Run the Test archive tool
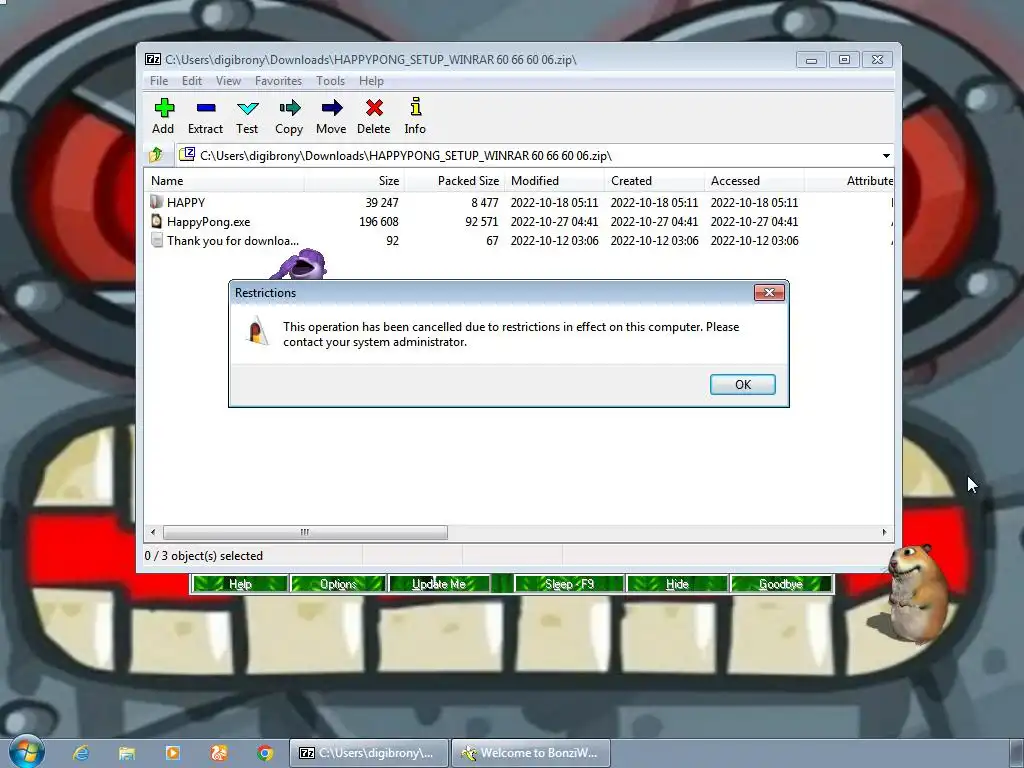The image size is (1024, 768). 248,108
